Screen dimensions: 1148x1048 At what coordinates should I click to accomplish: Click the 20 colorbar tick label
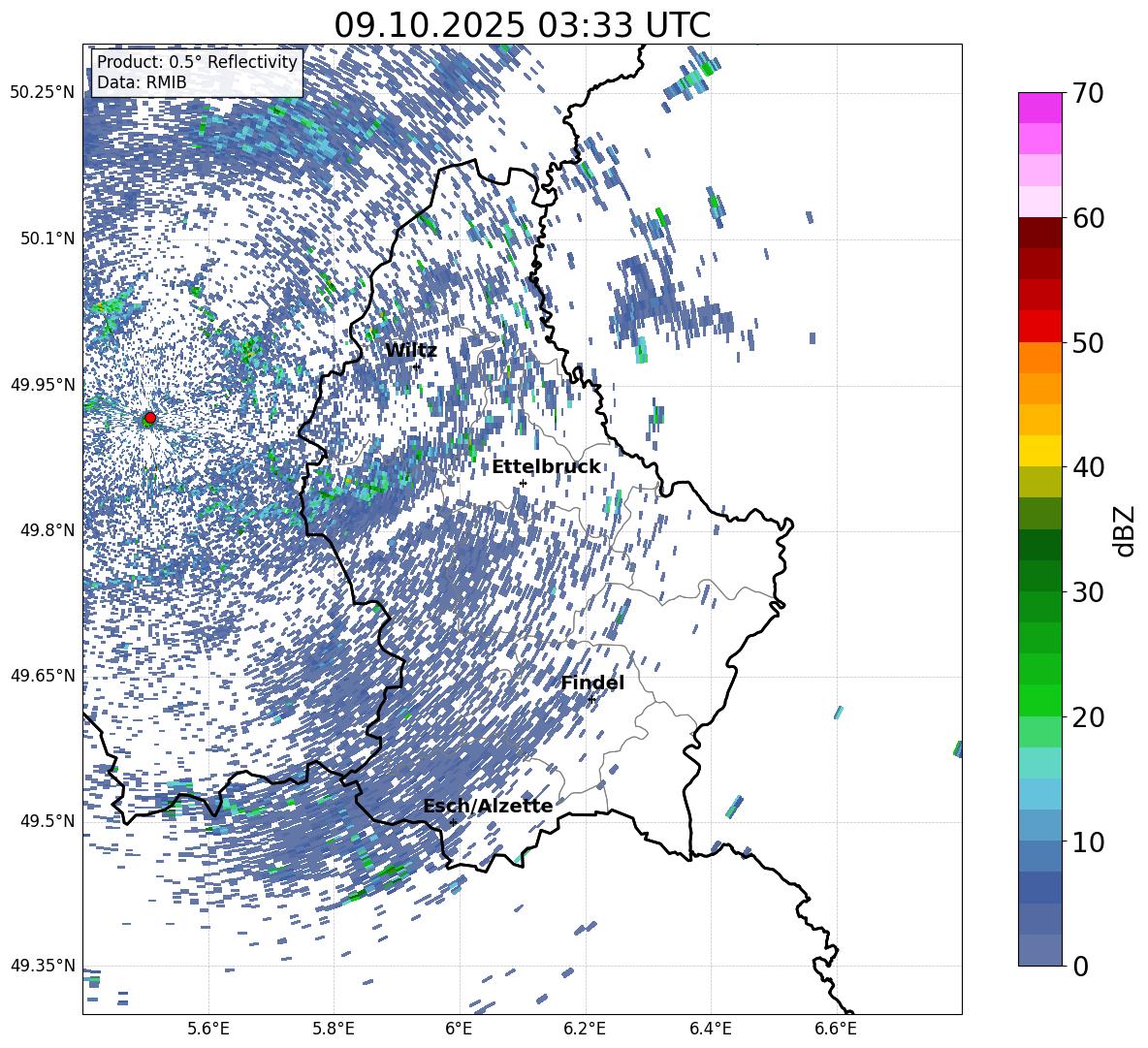[x=1088, y=717]
